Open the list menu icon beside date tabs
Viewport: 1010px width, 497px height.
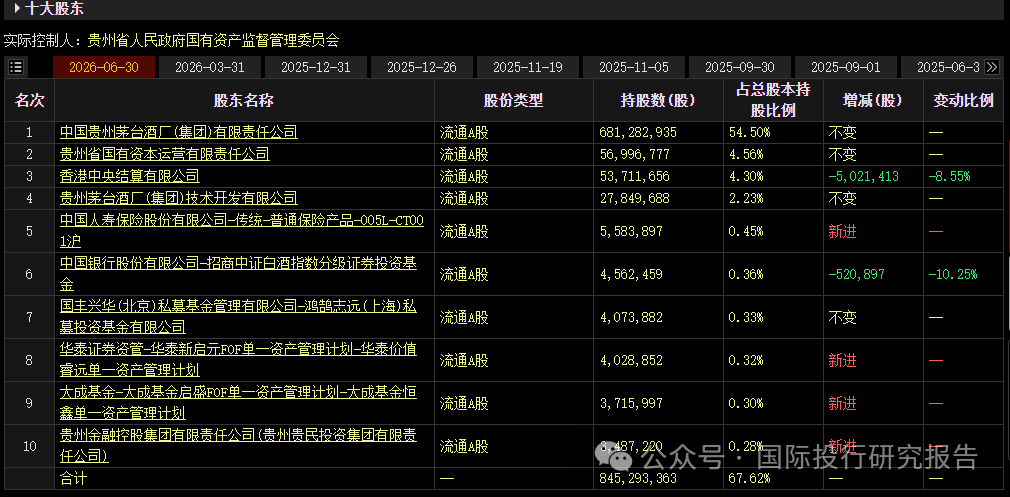16,67
